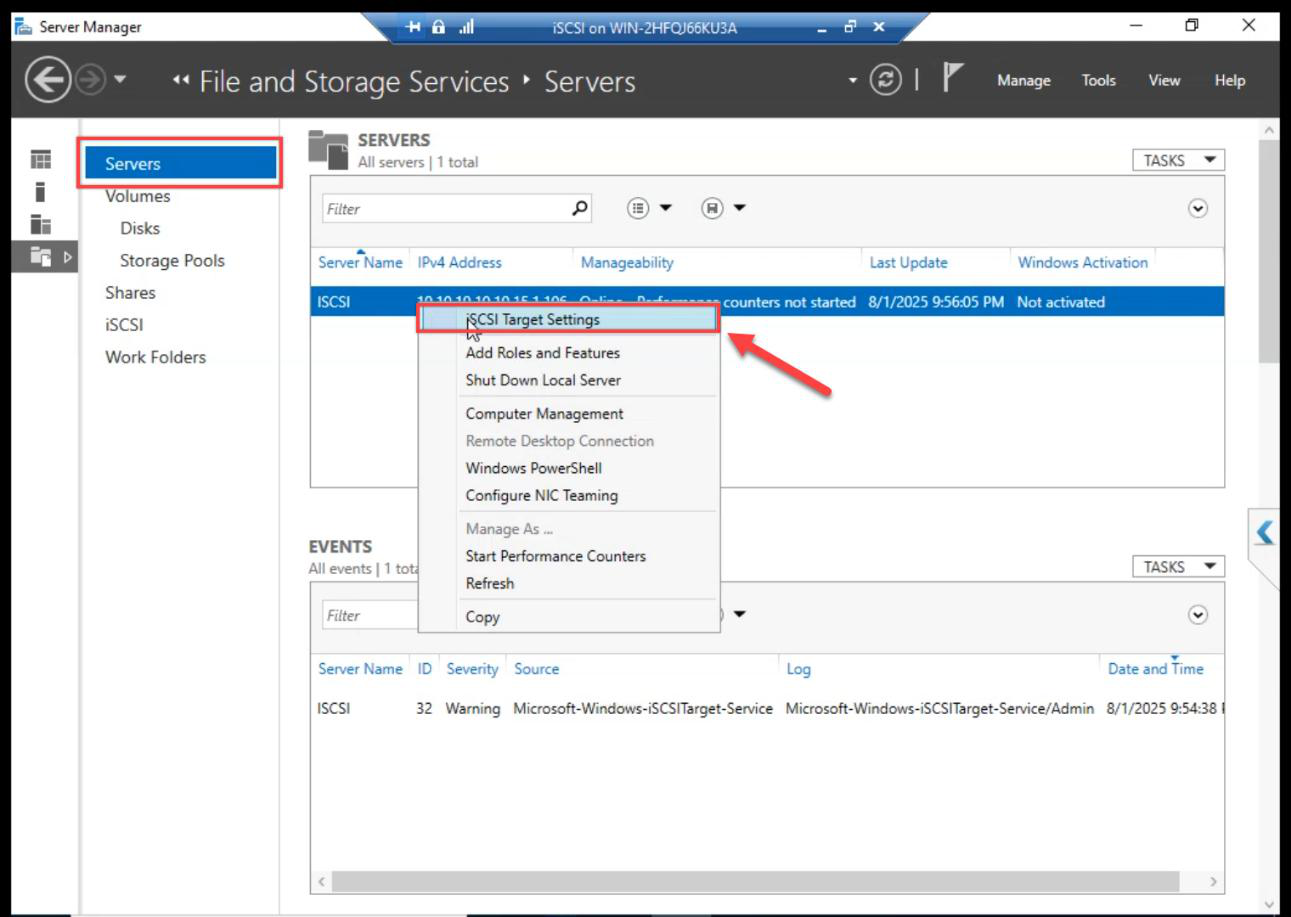Open the notifications flag icon

[952, 80]
